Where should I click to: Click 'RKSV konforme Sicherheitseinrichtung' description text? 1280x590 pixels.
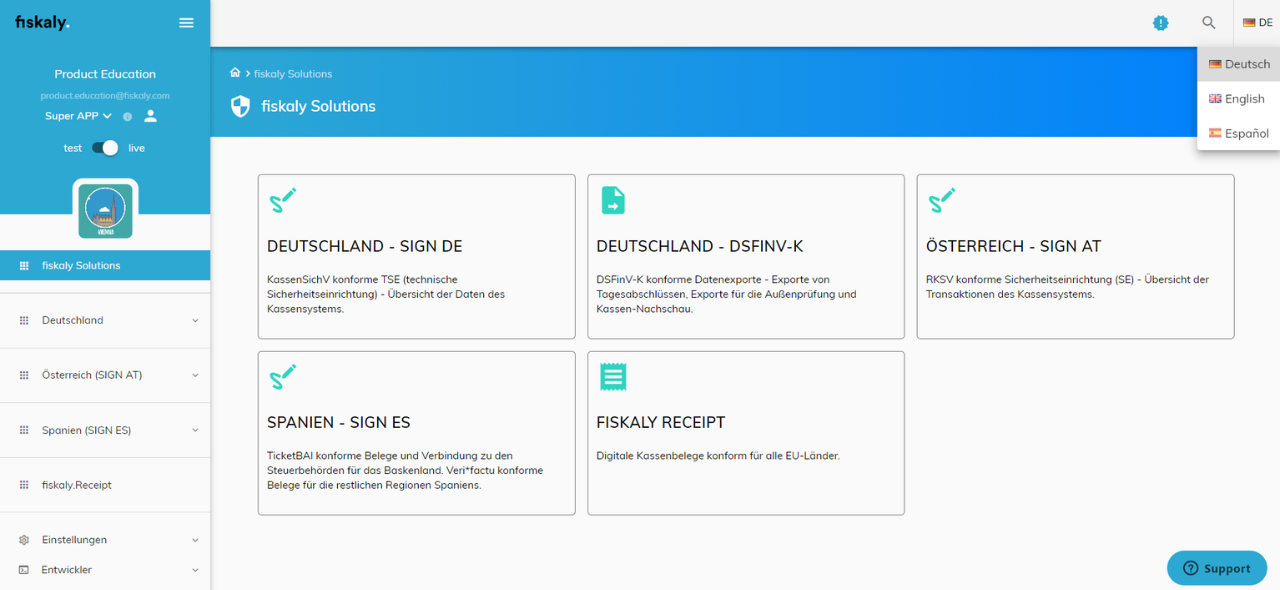pos(1068,287)
